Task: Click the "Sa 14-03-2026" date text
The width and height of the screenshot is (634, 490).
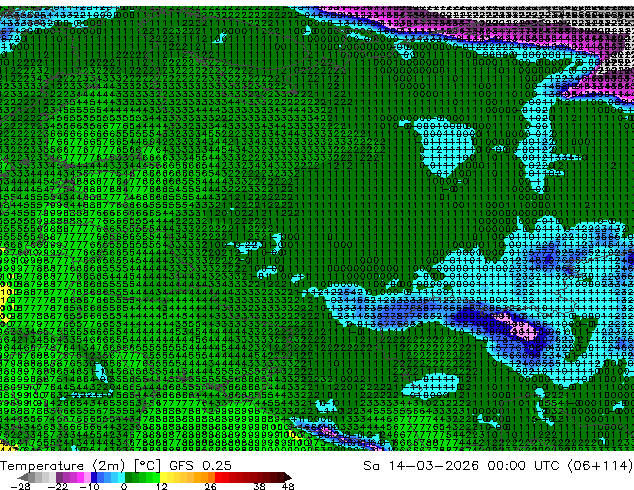Action: click(421, 466)
